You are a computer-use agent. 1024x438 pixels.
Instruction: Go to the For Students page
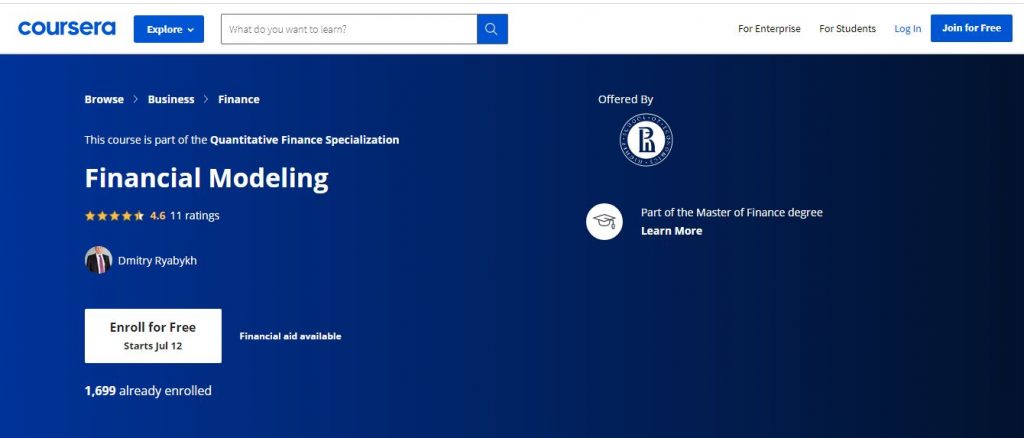(x=847, y=29)
